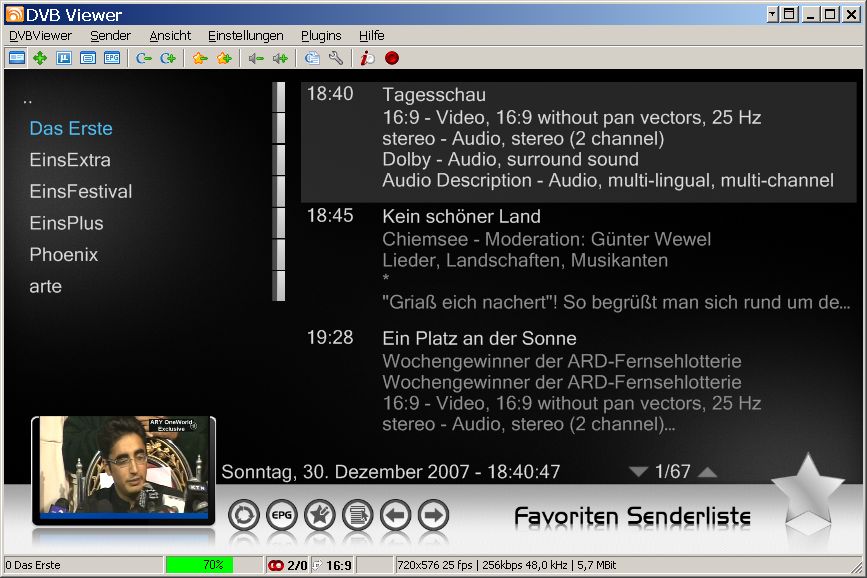Go up one level via the '..' entry
Screen dimensions: 867x578
click(28, 100)
